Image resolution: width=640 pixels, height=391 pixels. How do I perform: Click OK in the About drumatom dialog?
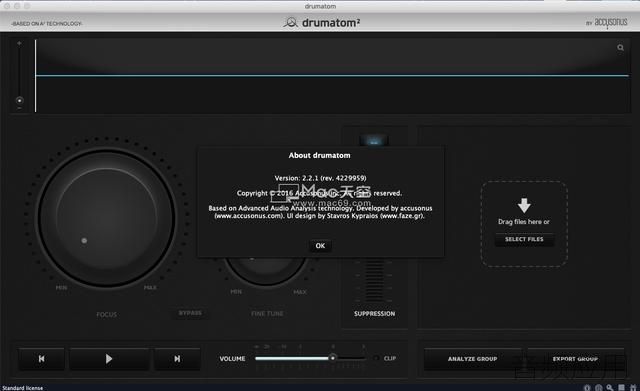click(320, 246)
